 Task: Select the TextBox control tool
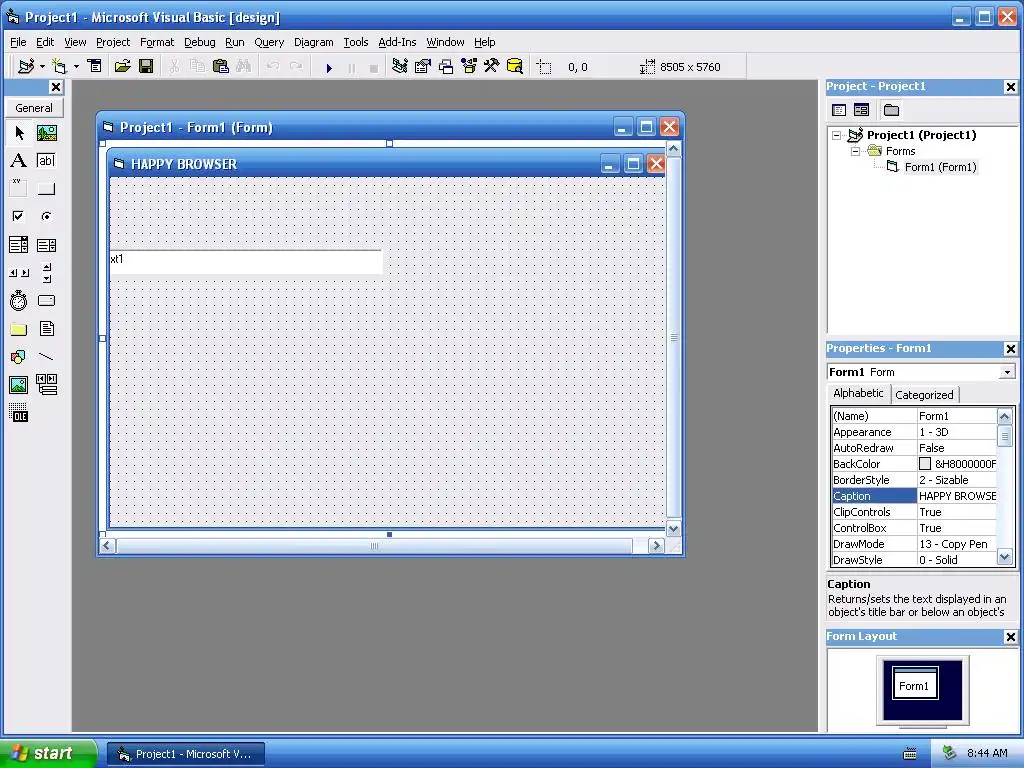coord(46,161)
